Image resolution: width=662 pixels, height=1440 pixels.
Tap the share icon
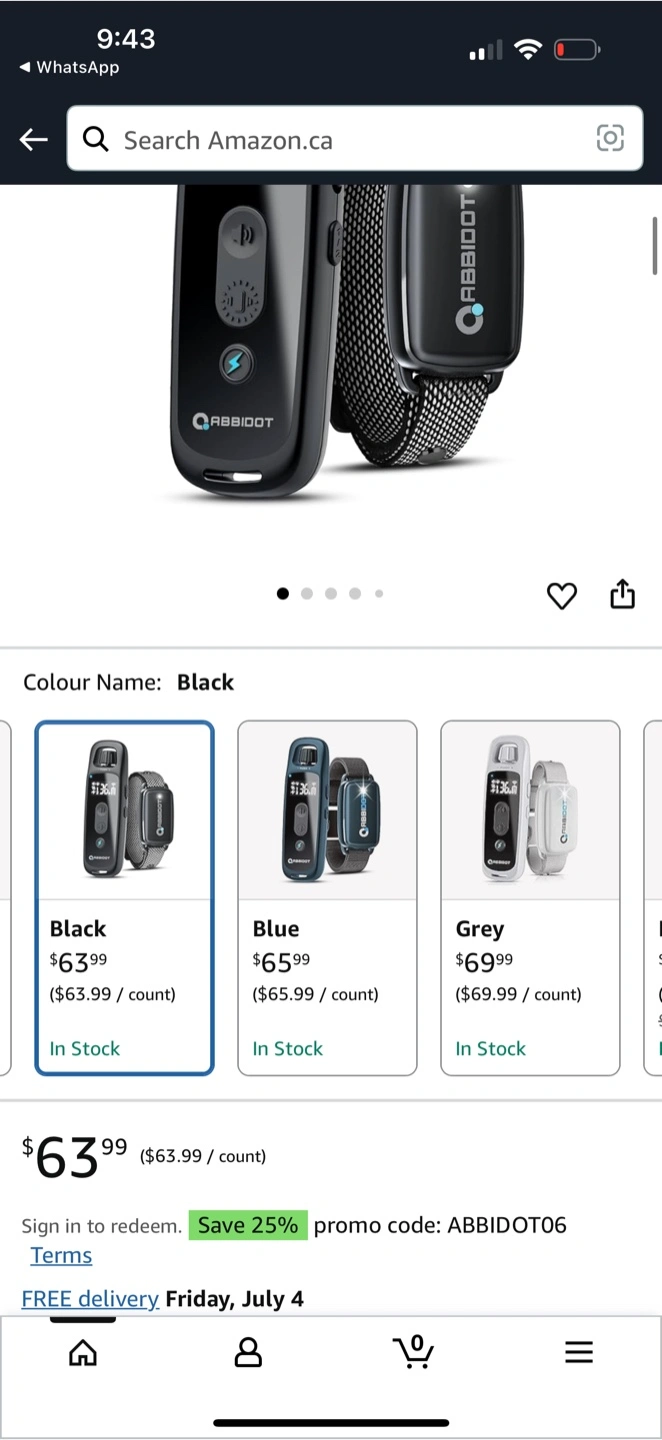point(622,593)
